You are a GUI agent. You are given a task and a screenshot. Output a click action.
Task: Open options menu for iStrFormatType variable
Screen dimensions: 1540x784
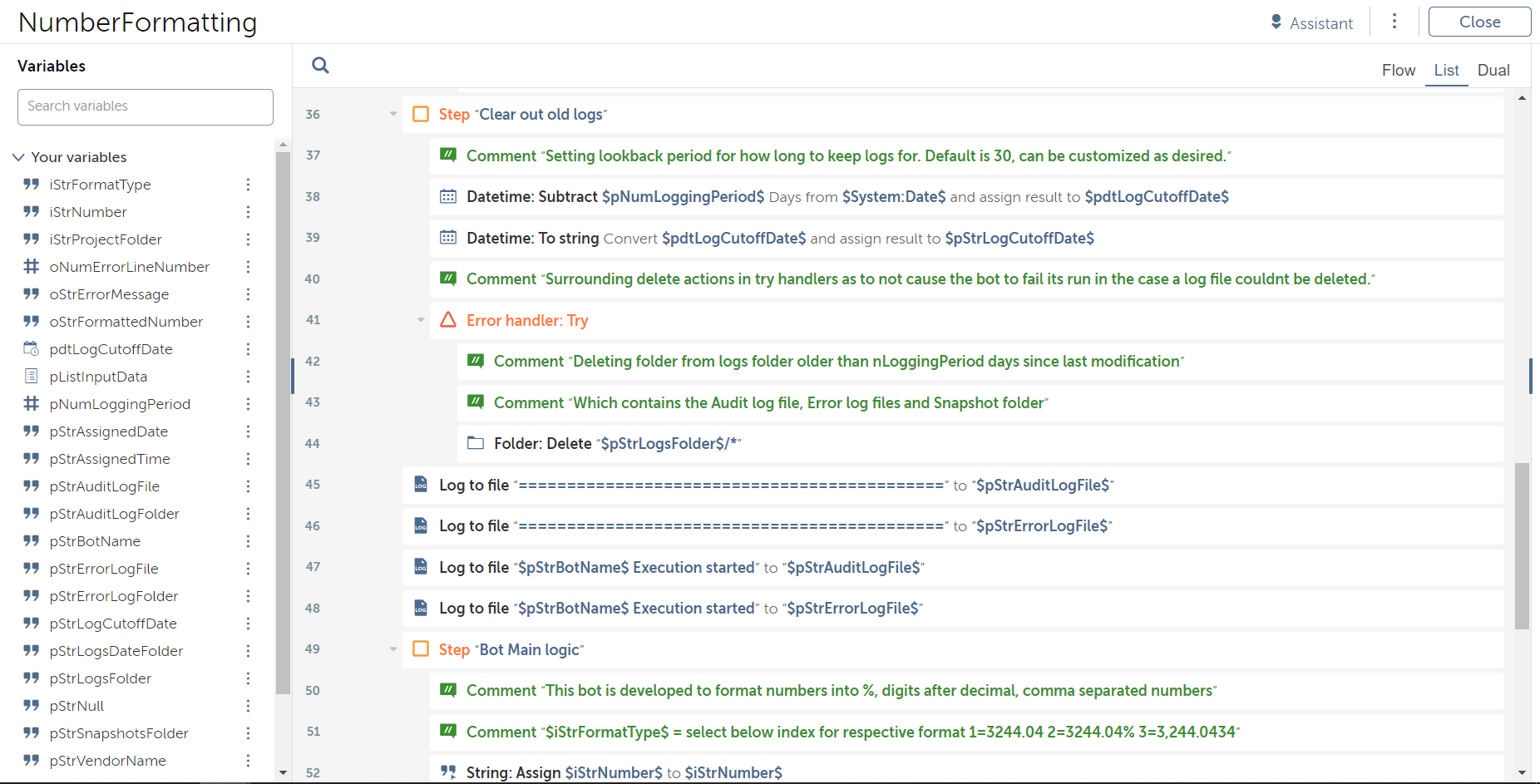click(x=248, y=185)
